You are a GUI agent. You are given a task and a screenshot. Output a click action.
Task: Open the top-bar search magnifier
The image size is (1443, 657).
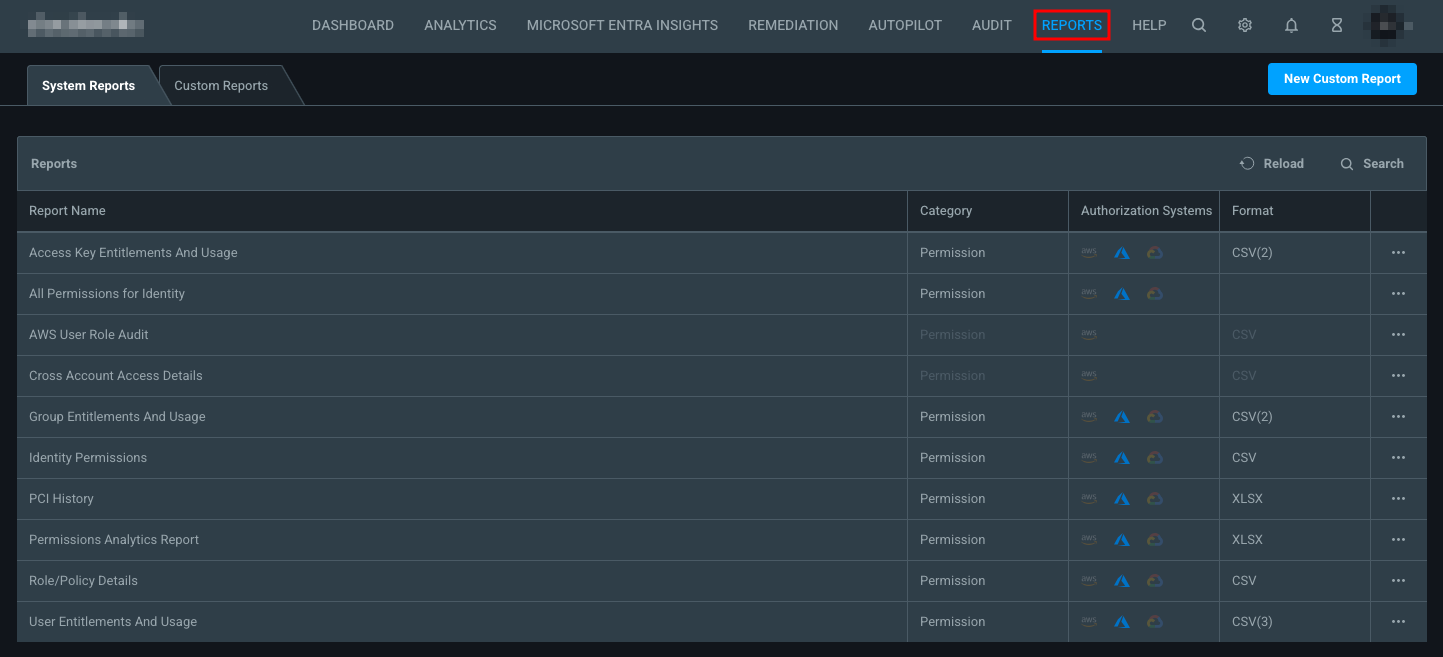1199,25
